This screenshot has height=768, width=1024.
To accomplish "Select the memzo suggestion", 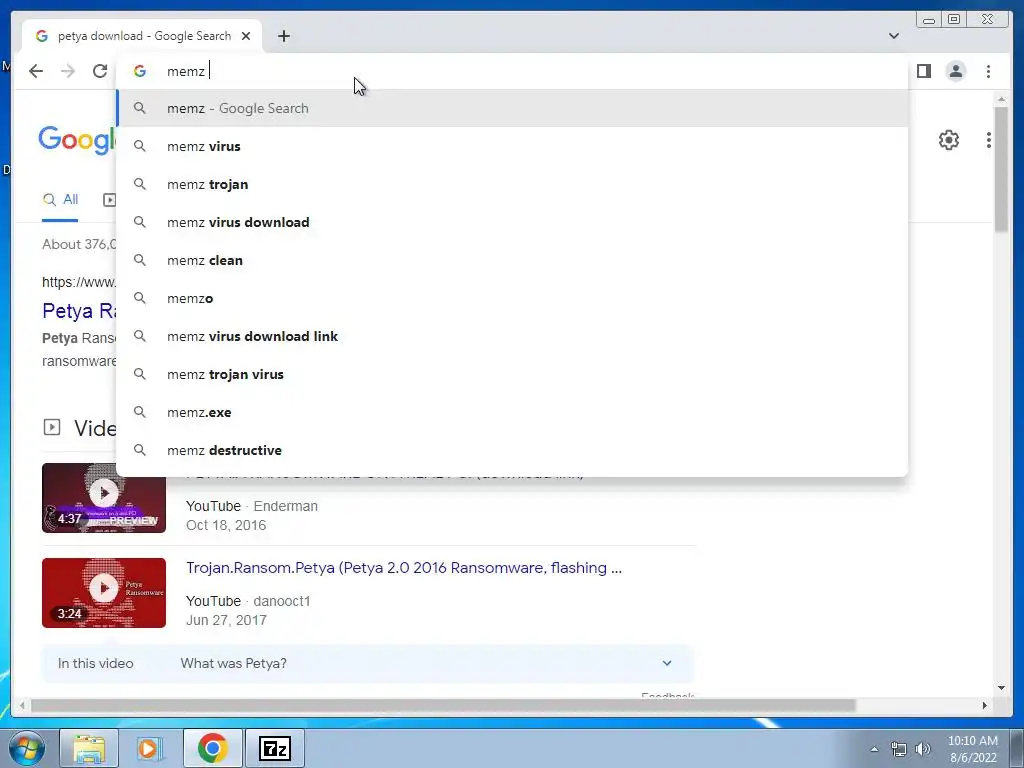I will pos(513,298).
